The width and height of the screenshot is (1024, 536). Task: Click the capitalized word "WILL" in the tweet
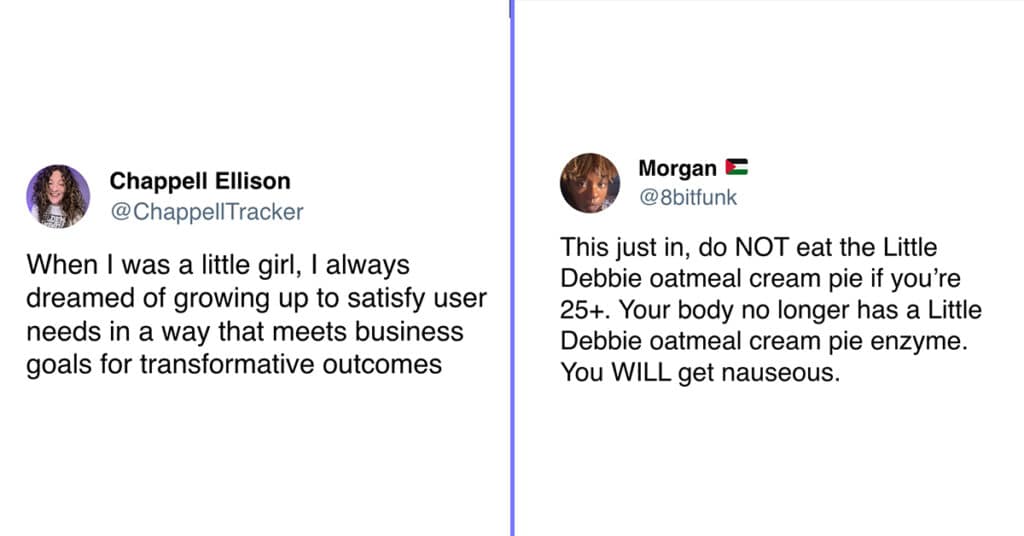[641, 372]
